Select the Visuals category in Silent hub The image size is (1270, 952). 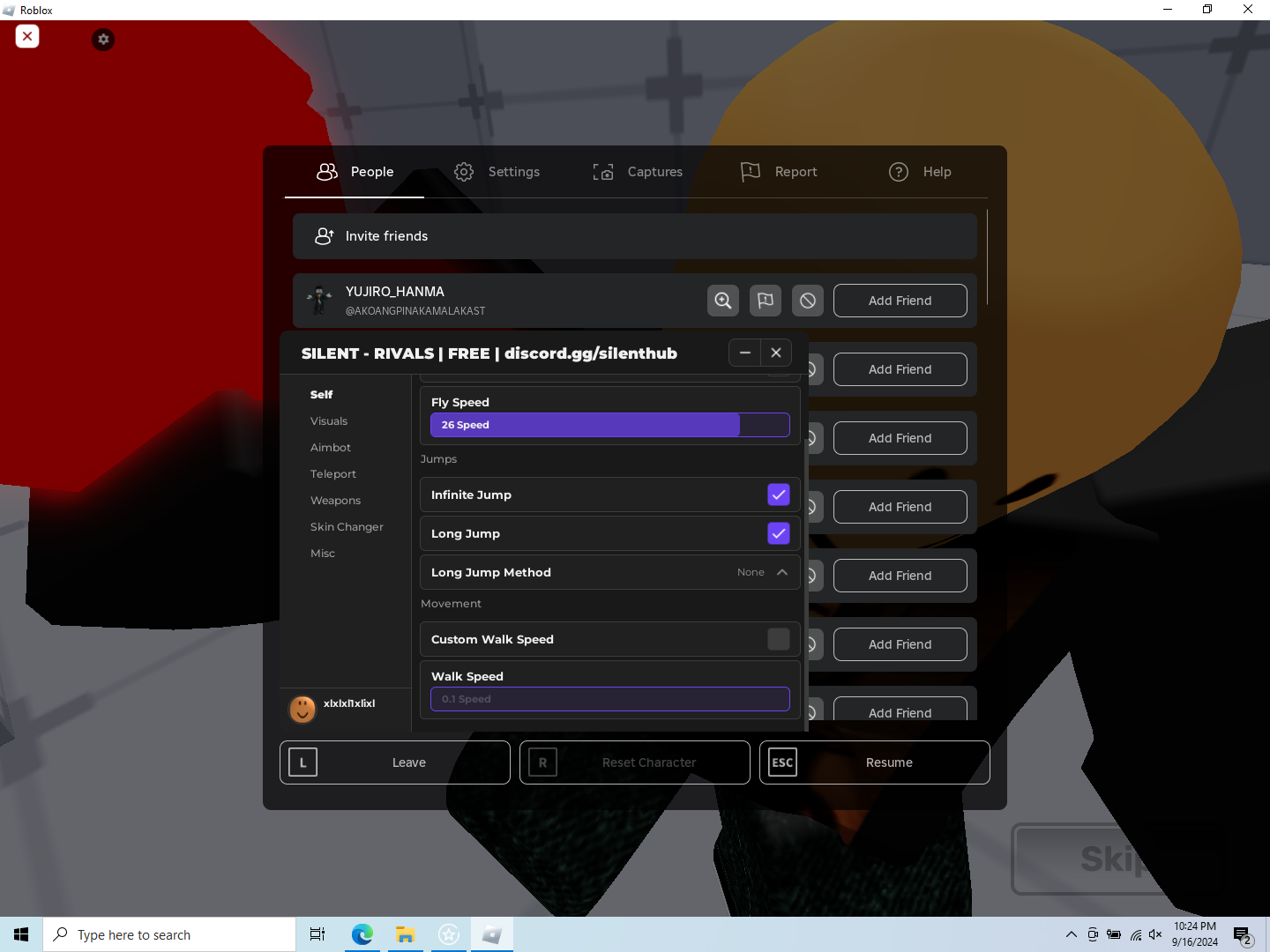pyautogui.click(x=329, y=421)
